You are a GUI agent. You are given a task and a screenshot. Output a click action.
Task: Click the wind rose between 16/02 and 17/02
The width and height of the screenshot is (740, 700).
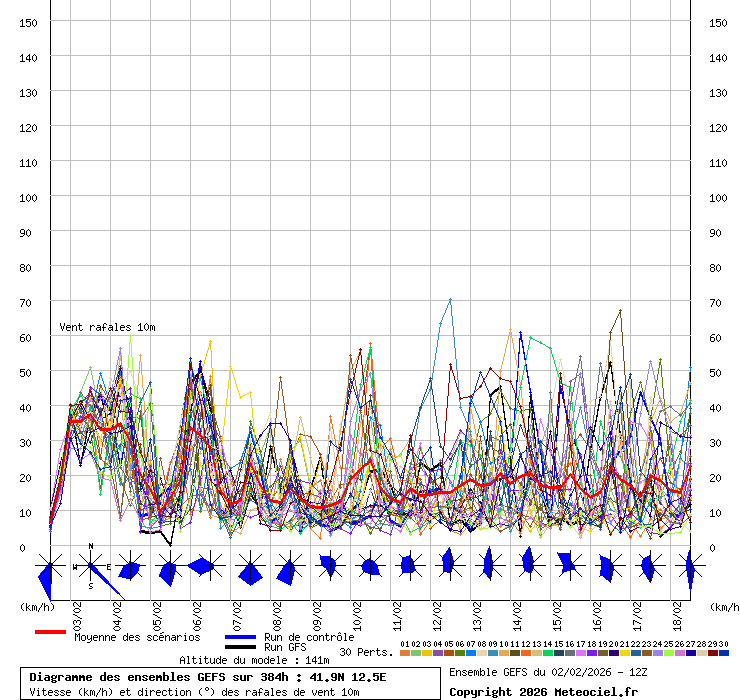point(608,567)
